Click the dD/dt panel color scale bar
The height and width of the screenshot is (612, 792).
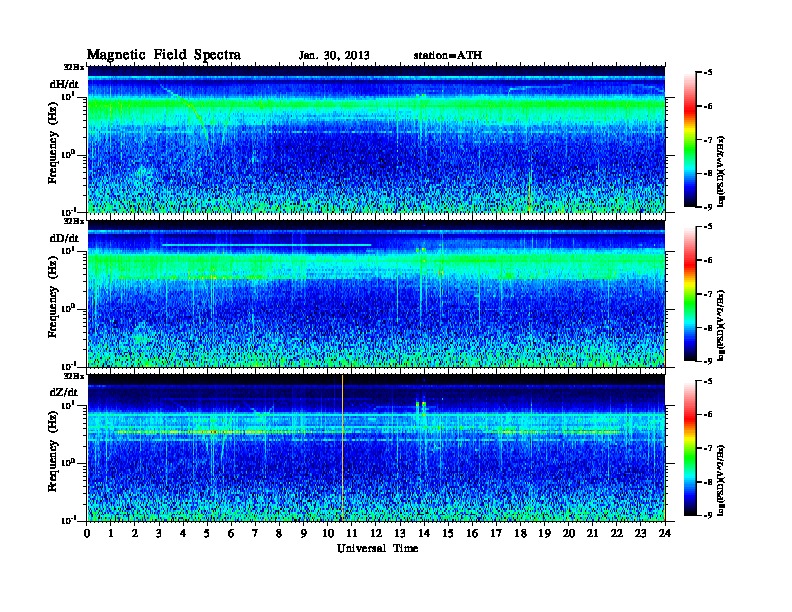pos(690,294)
